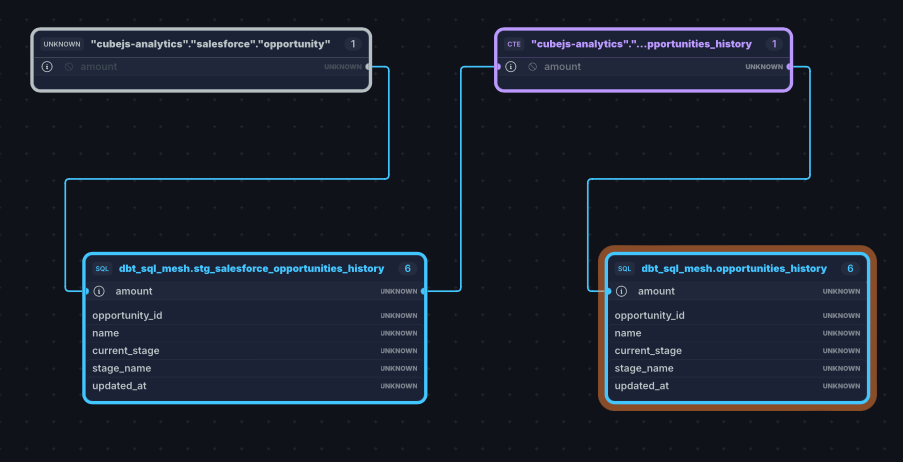The image size is (903, 462).
Task: Click output handle of stg_salesforce_opportunities_history amount
Action: click(x=424, y=291)
